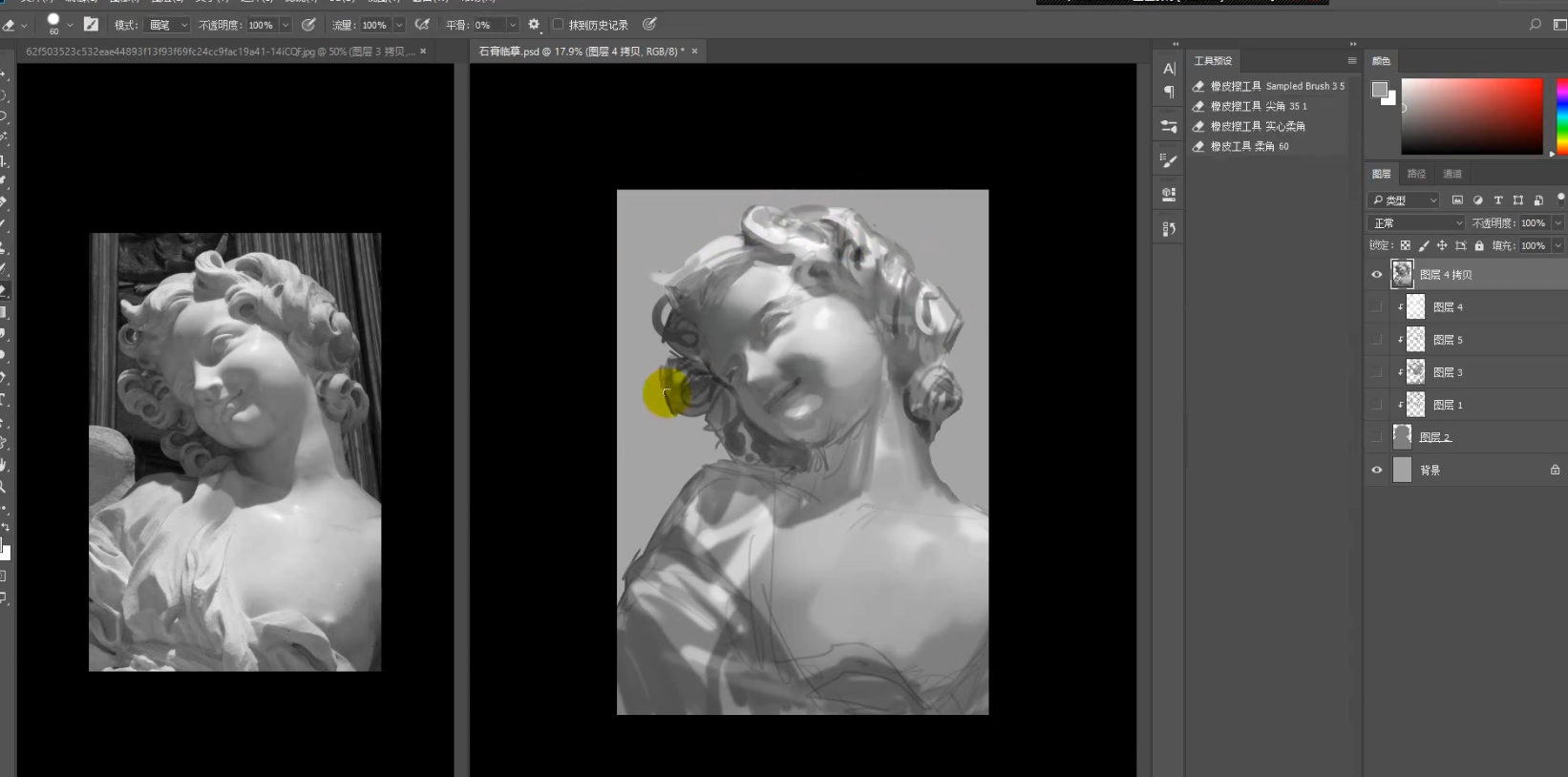Viewport: 1568px width, 777px height.
Task: Toggle the brush settings panel button
Action: 91,24
